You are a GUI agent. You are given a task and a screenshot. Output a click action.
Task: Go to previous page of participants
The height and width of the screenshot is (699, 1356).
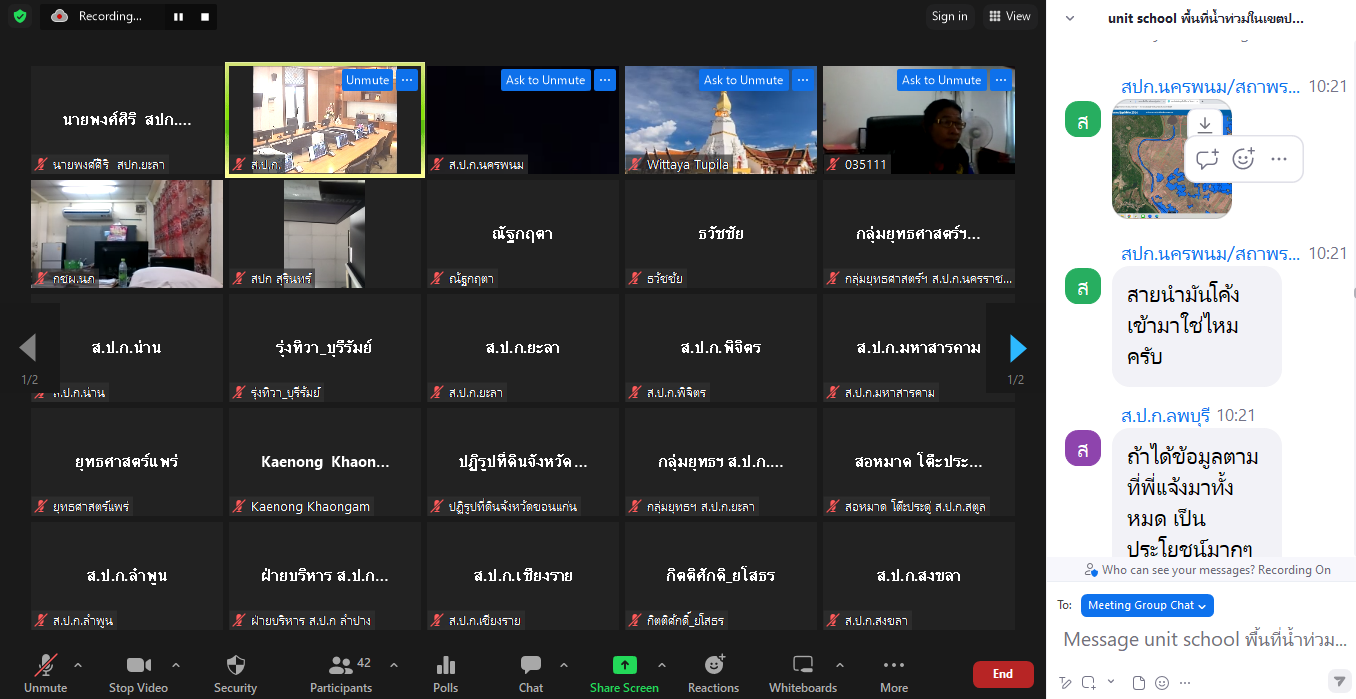pyautogui.click(x=28, y=348)
